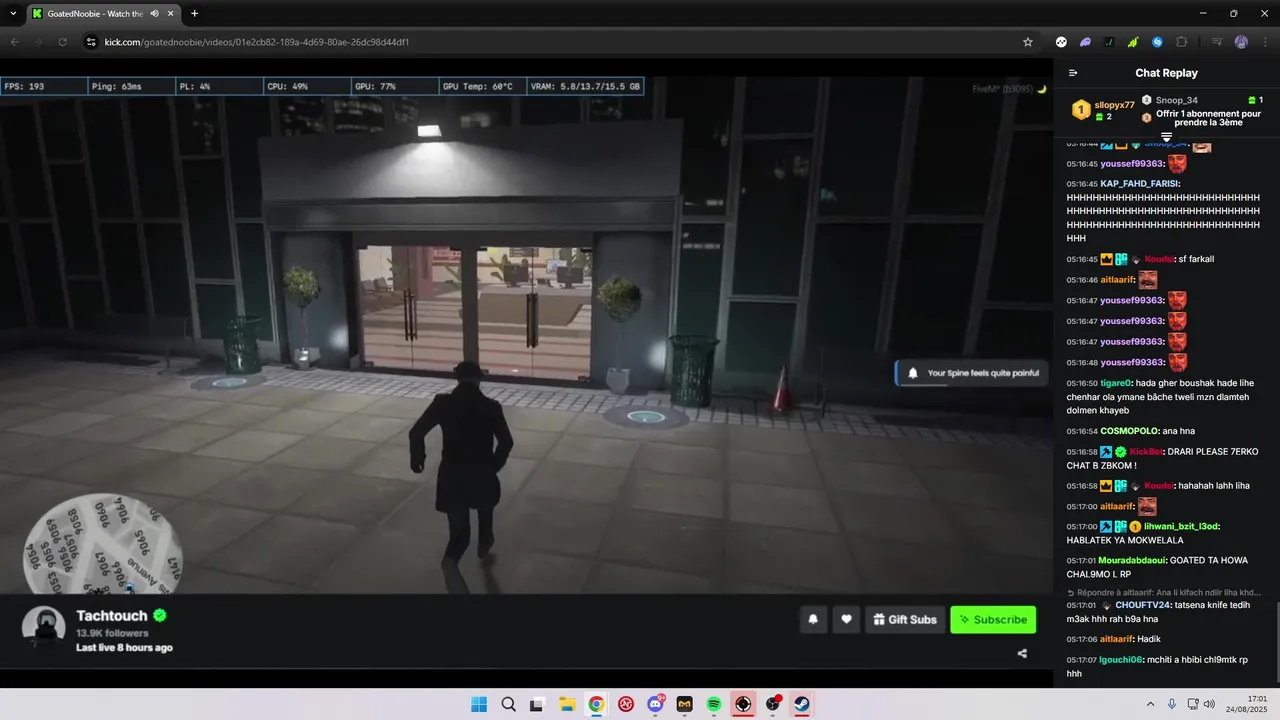
Task: Click the notification bell next to Gift Subs
Action: [813, 620]
